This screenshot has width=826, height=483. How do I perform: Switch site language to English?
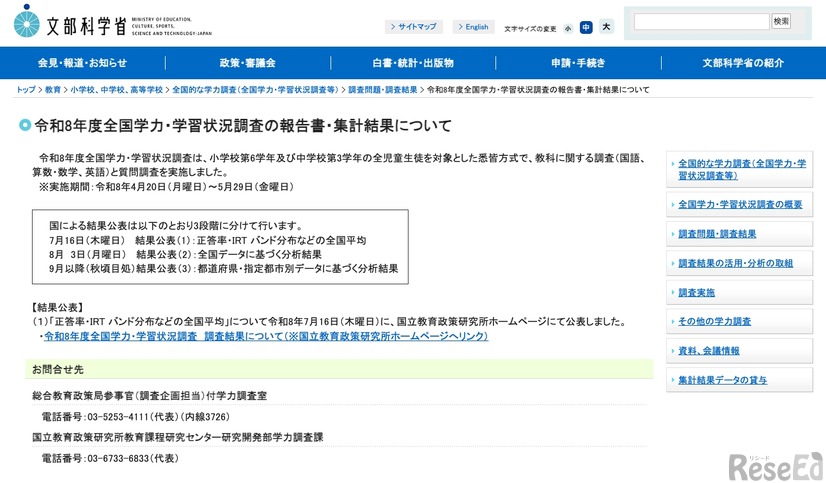click(473, 26)
